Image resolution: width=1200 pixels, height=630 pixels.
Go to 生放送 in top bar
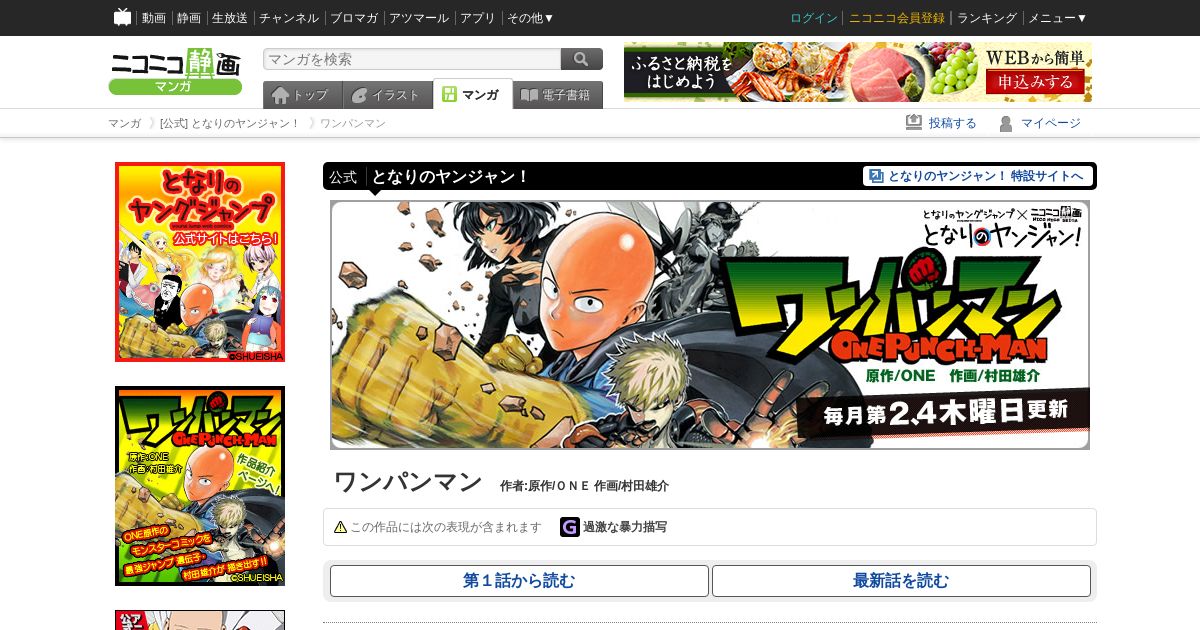coord(230,18)
